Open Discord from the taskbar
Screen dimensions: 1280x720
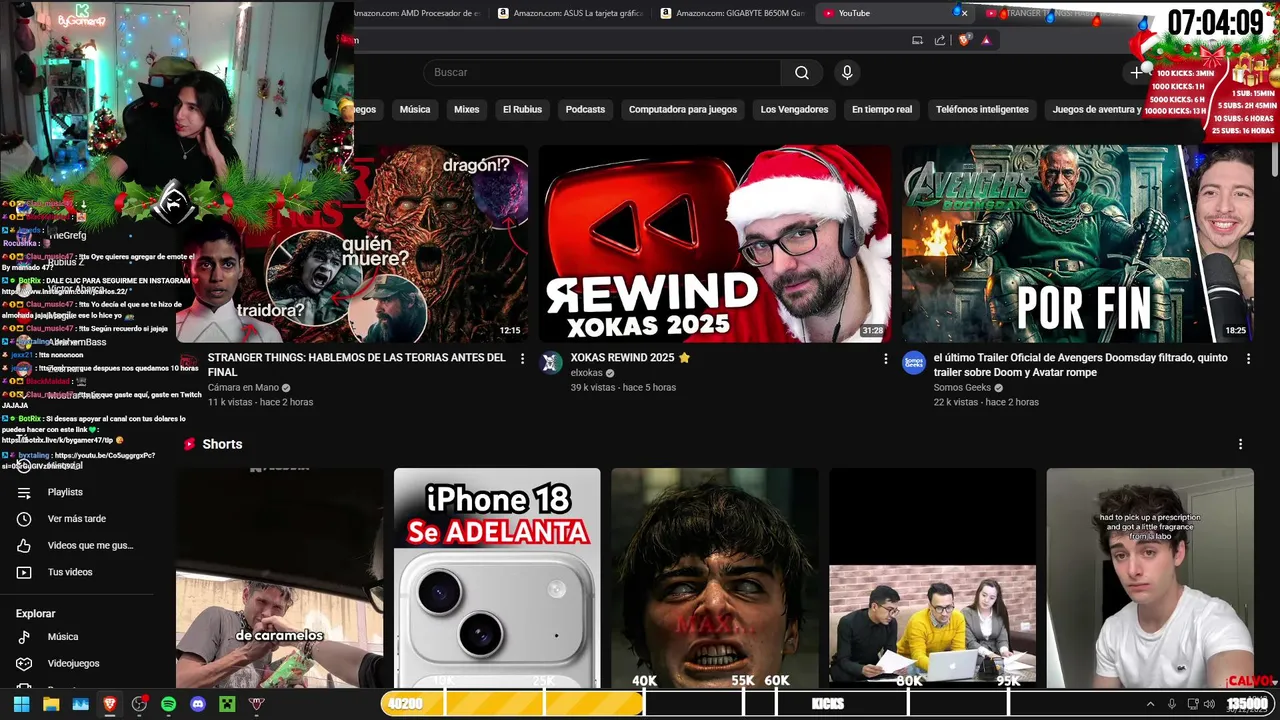pos(198,704)
